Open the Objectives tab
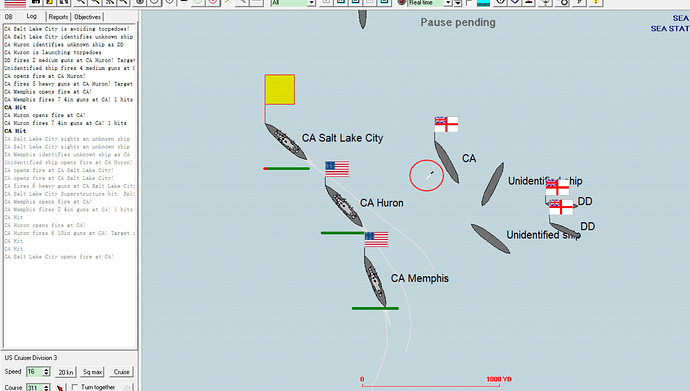This screenshot has height=391, width=690. (87, 17)
